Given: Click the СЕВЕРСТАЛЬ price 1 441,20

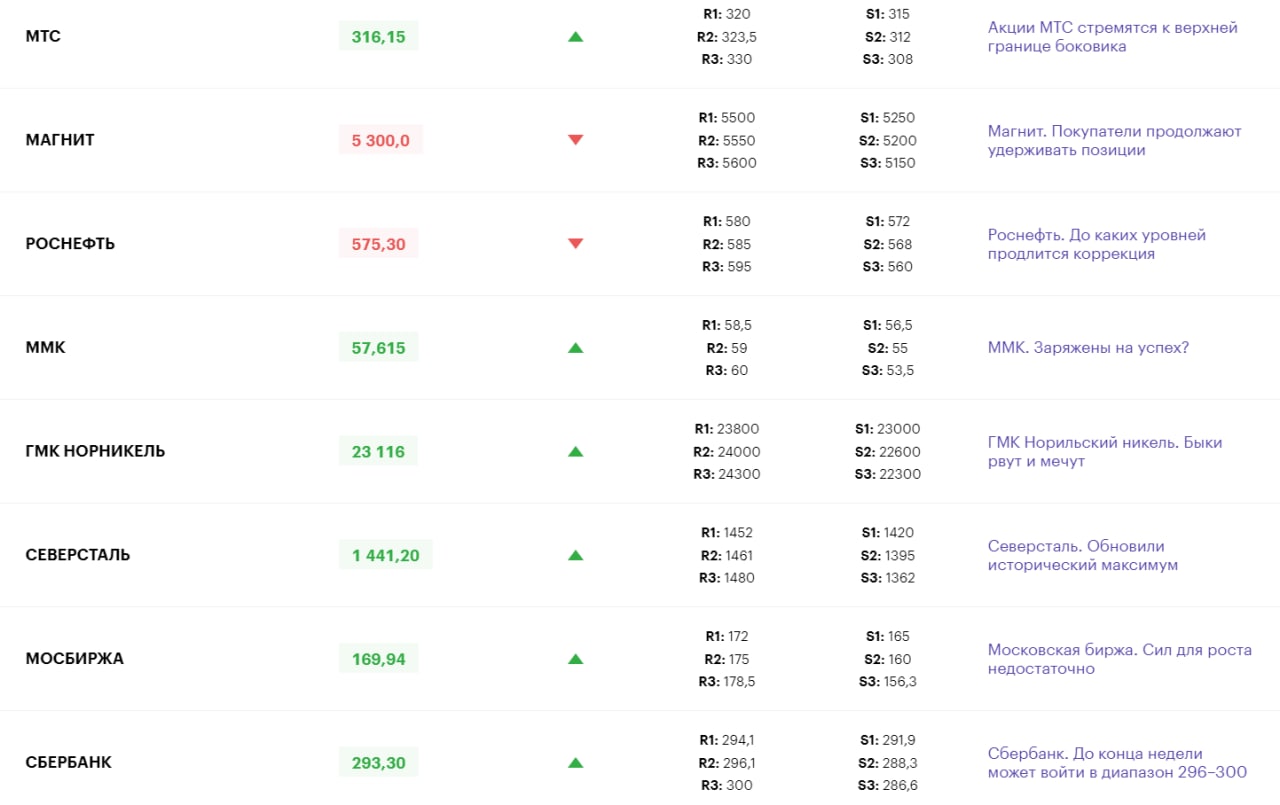Looking at the screenshot, I should pyautogui.click(x=386, y=555).
